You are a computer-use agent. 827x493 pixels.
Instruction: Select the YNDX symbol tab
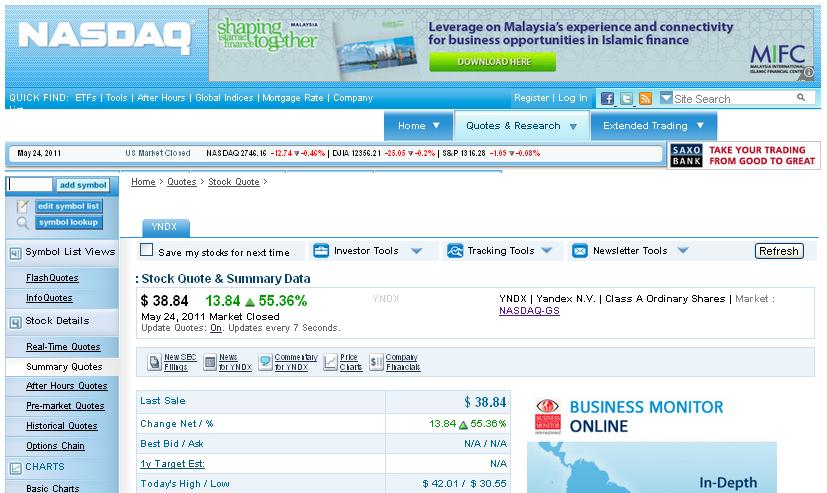pyautogui.click(x=165, y=227)
